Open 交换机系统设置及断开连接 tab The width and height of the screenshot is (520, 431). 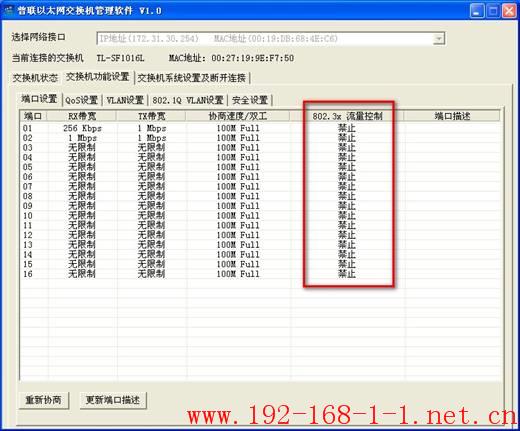click(192, 78)
